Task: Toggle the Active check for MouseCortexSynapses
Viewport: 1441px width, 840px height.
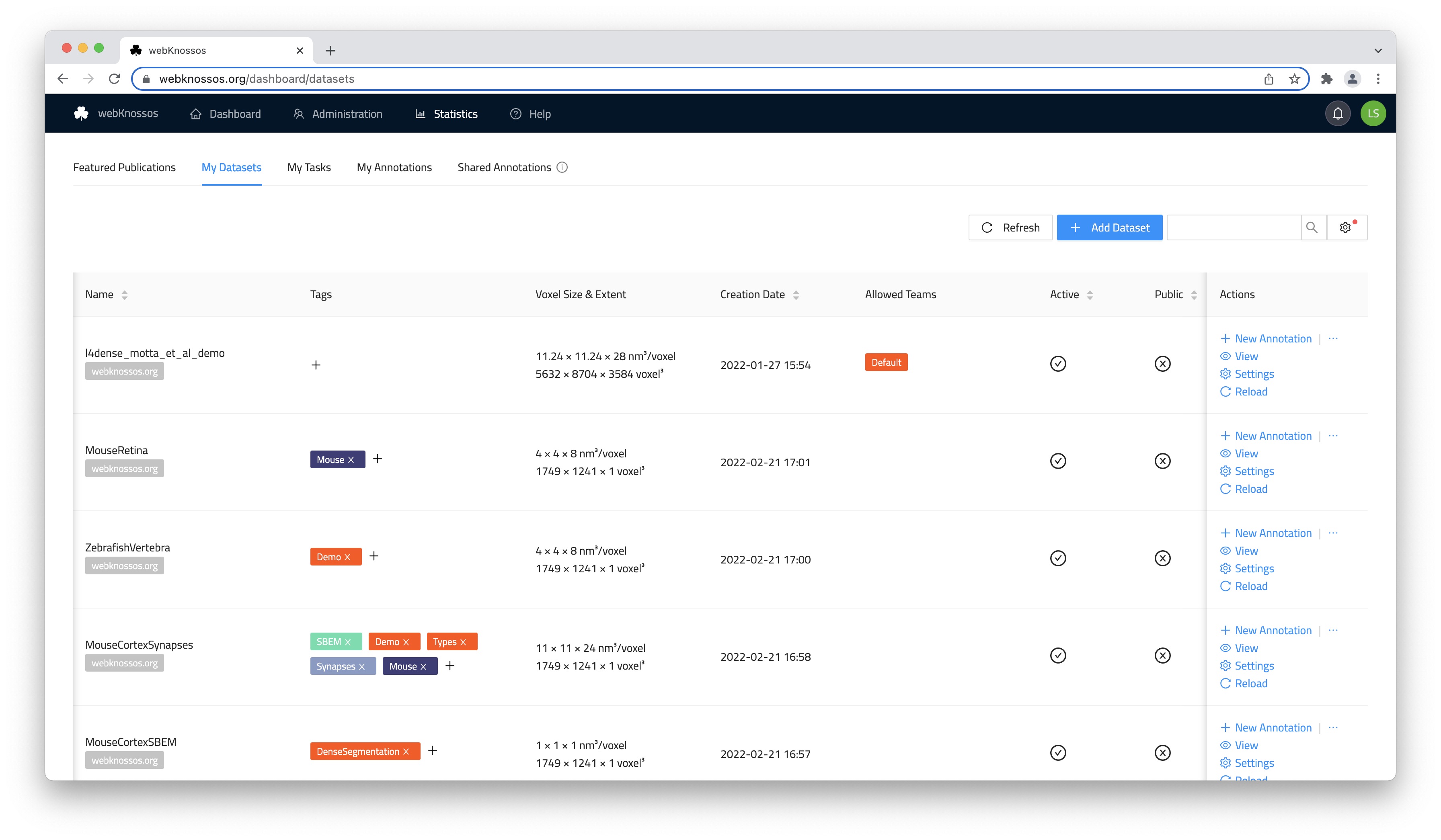Action: (x=1059, y=656)
